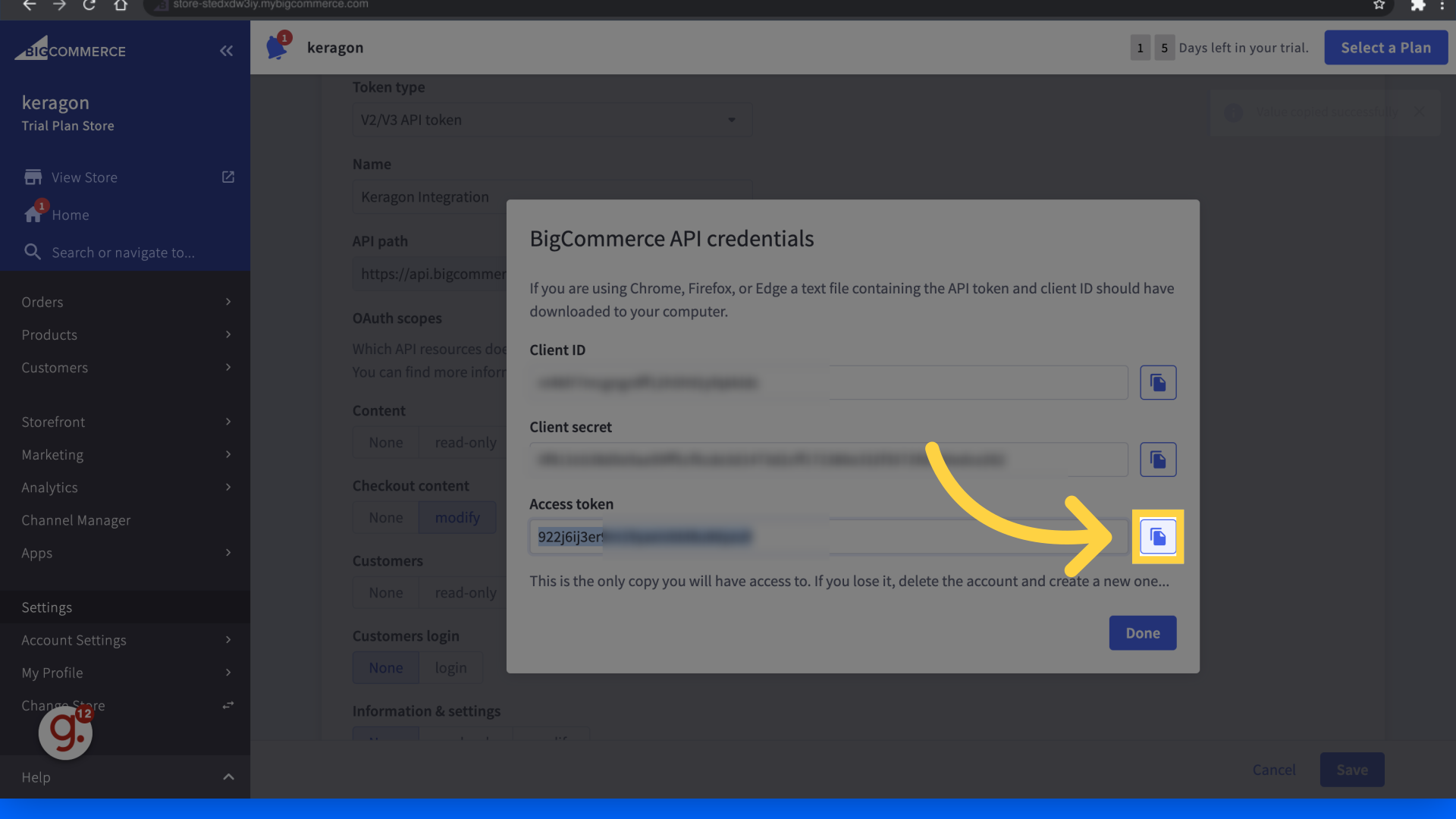Image resolution: width=1456 pixels, height=819 pixels.
Task: Enable login for Customers login scope
Action: pos(451,667)
